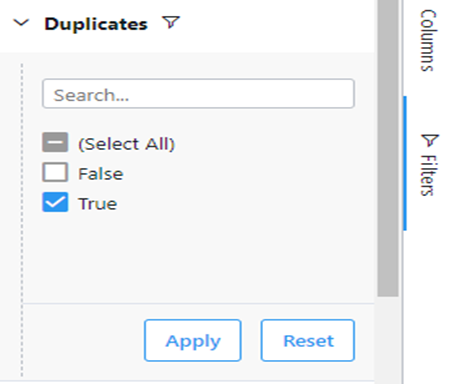The height and width of the screenshot is (384, 452).
Task: Collapse the Duplicates filter group chevron
Action: point(21,23)
